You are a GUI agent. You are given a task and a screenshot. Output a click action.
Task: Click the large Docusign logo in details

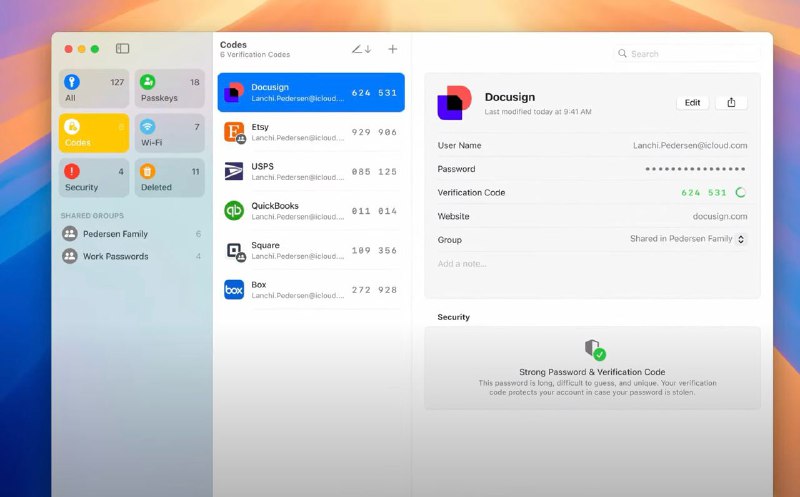[454, 103]
